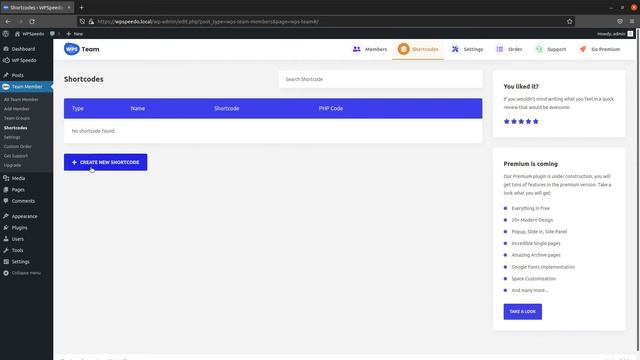This screenshot has height=360, width=640.
Task: Click the New item in admin bar
Action: click(x=75, y=34)
